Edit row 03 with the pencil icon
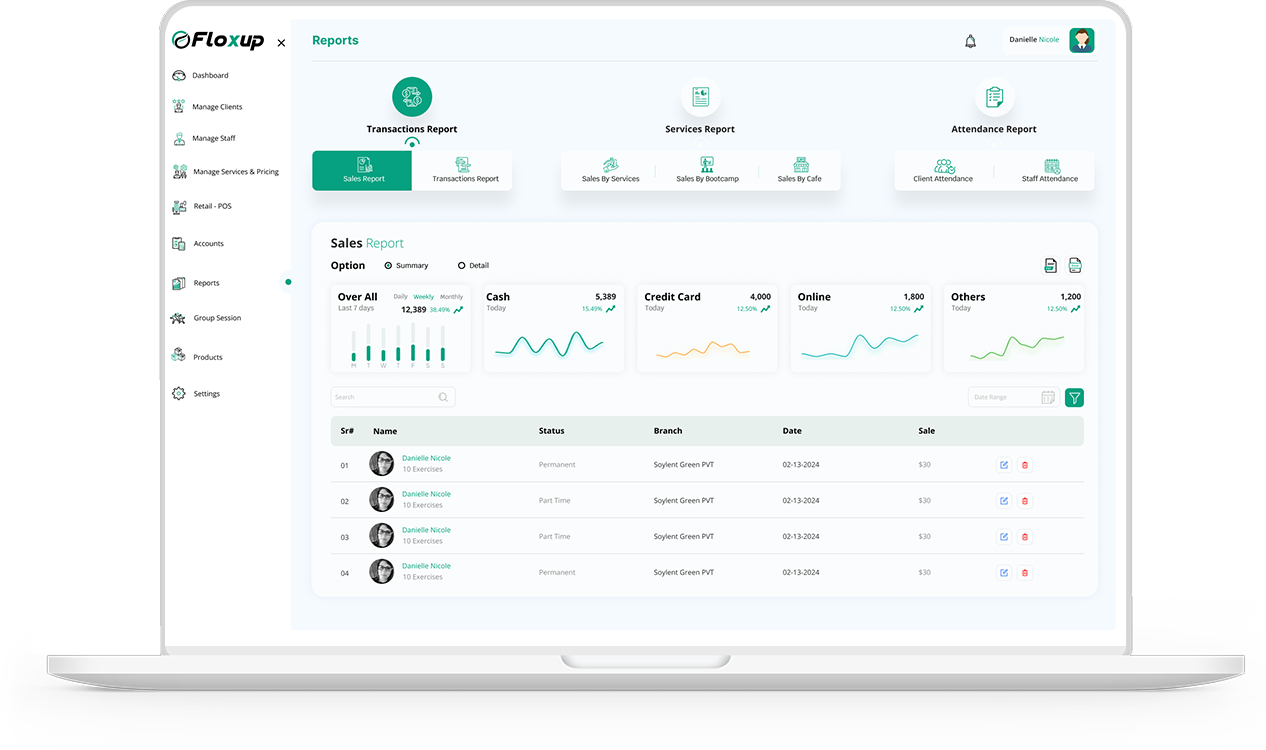 tap(1004, 537)
